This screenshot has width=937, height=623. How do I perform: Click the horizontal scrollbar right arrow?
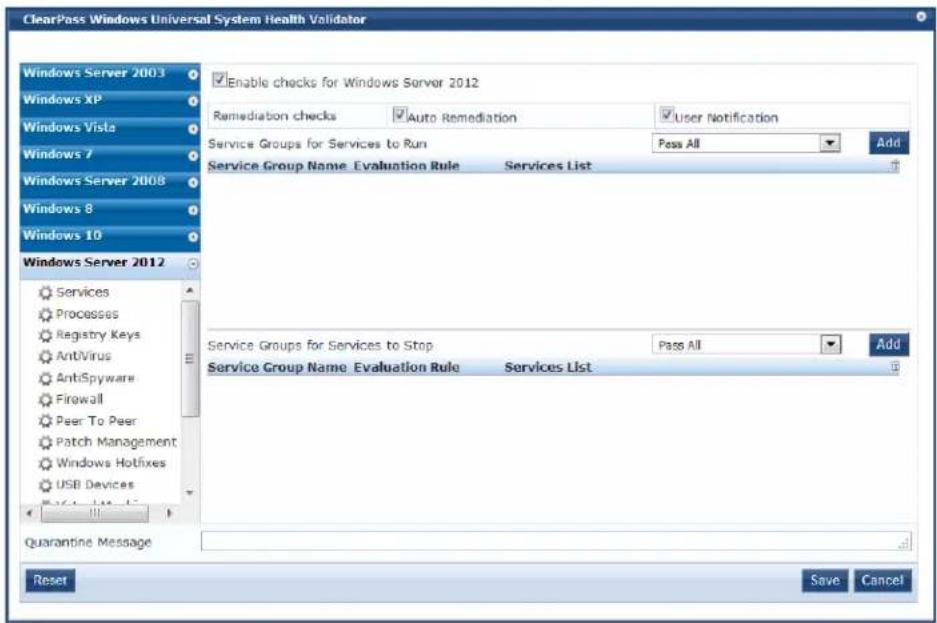[169, 512]
